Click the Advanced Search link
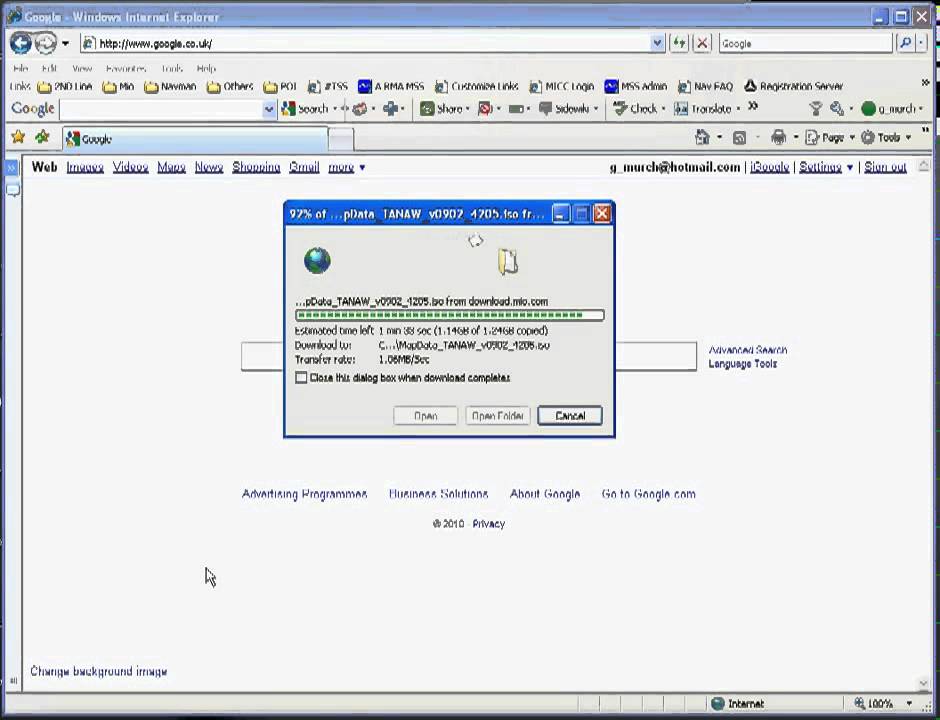Viewport: 940px width, 720px height. [748, 350]
